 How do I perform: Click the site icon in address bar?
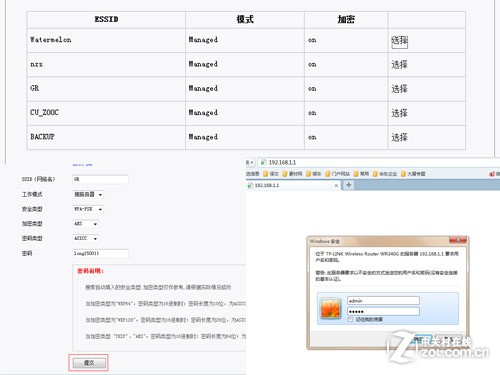coord(263,162)
